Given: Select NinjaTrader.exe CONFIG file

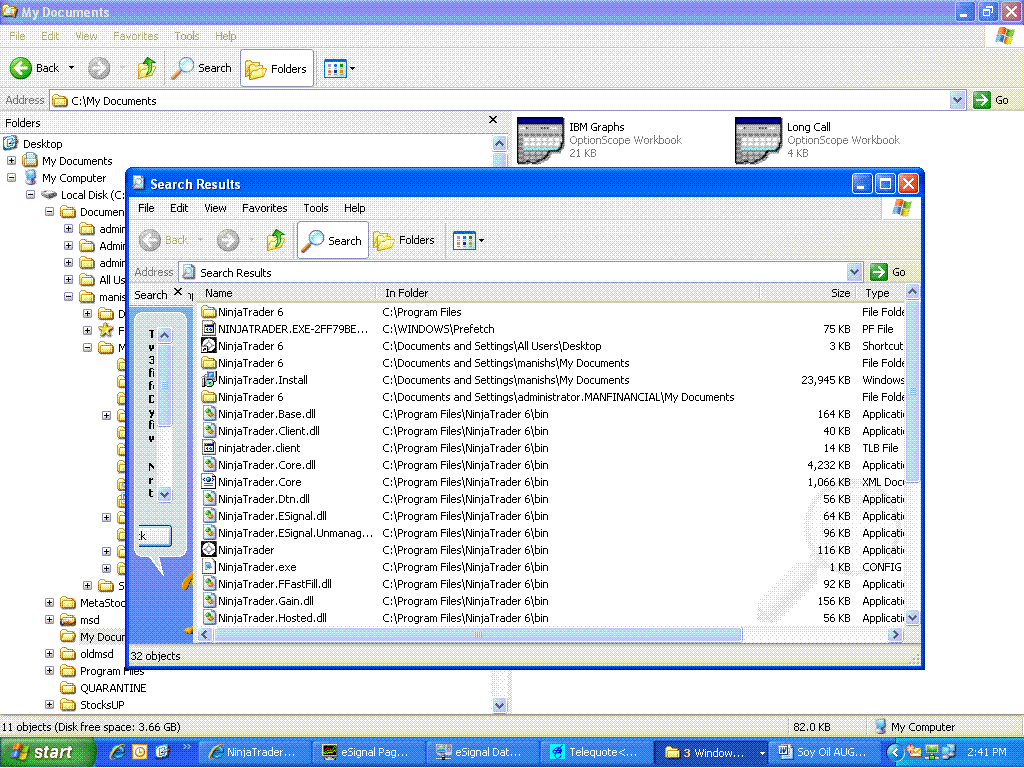Looking at the screenshot, I should coord(249,567).
